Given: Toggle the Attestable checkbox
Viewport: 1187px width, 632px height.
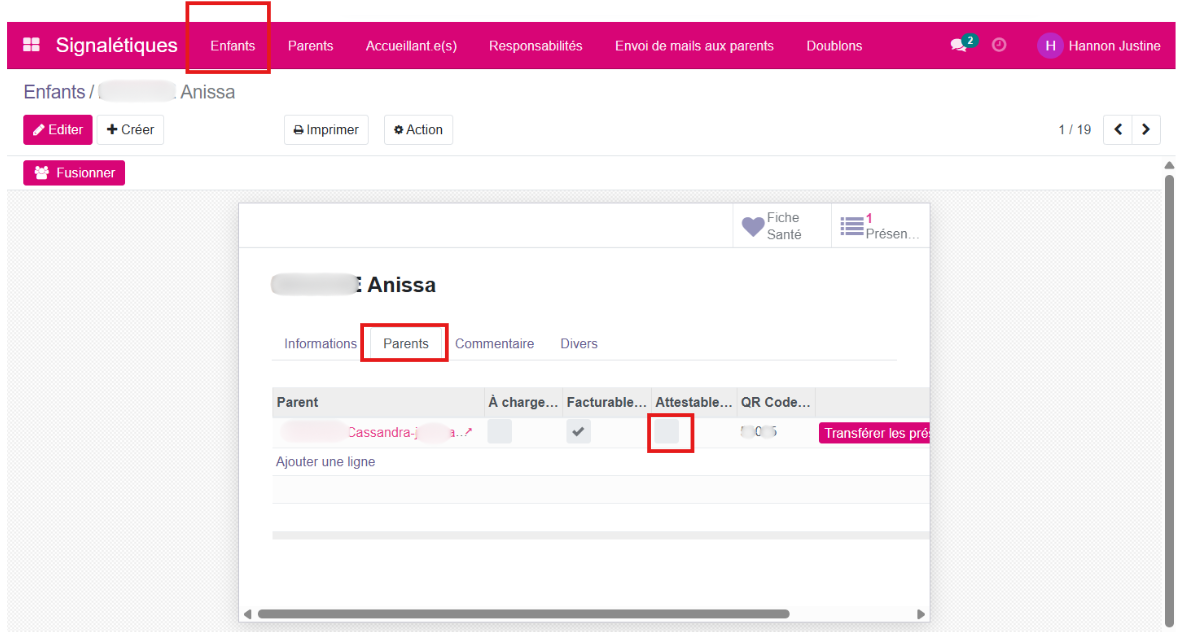Looking at the screenshot, I should tap(667, 432).
